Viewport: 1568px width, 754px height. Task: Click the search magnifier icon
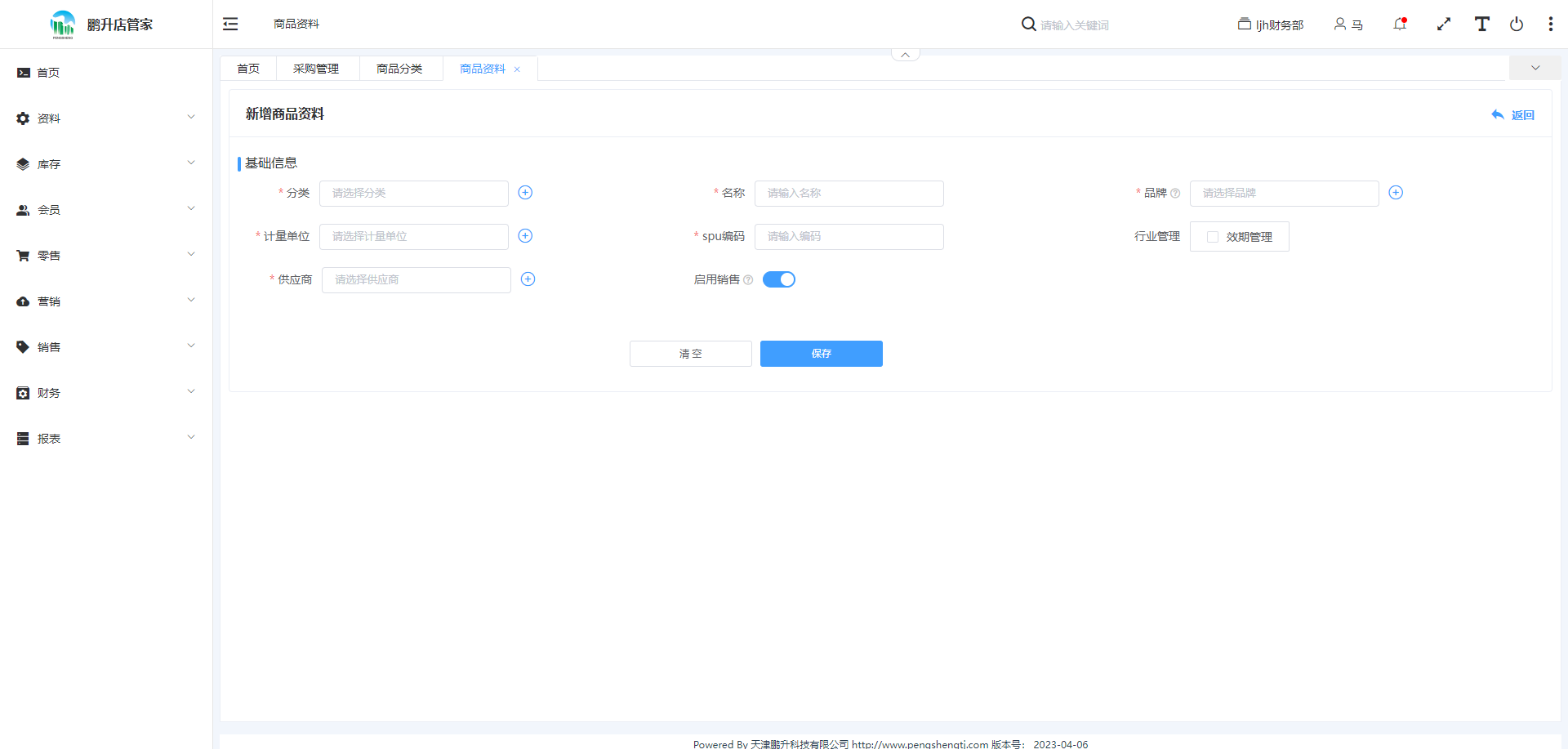click(1029, 25)
